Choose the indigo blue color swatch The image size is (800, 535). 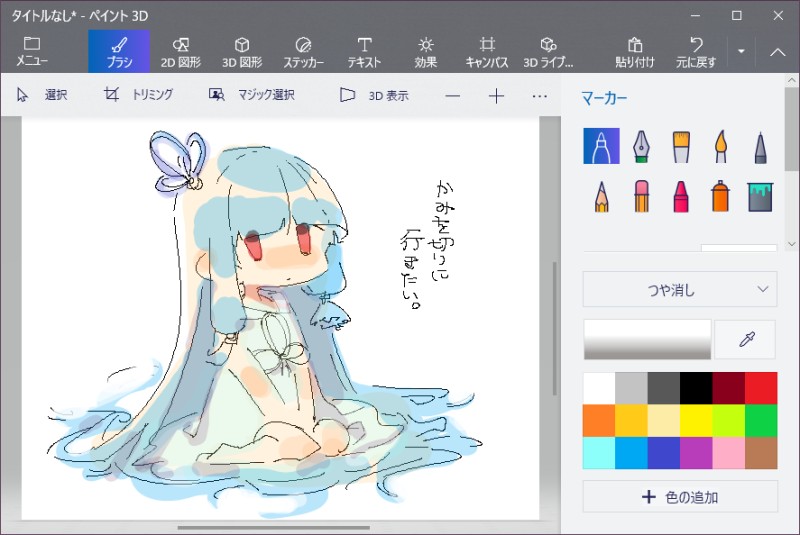pos(664,453)
